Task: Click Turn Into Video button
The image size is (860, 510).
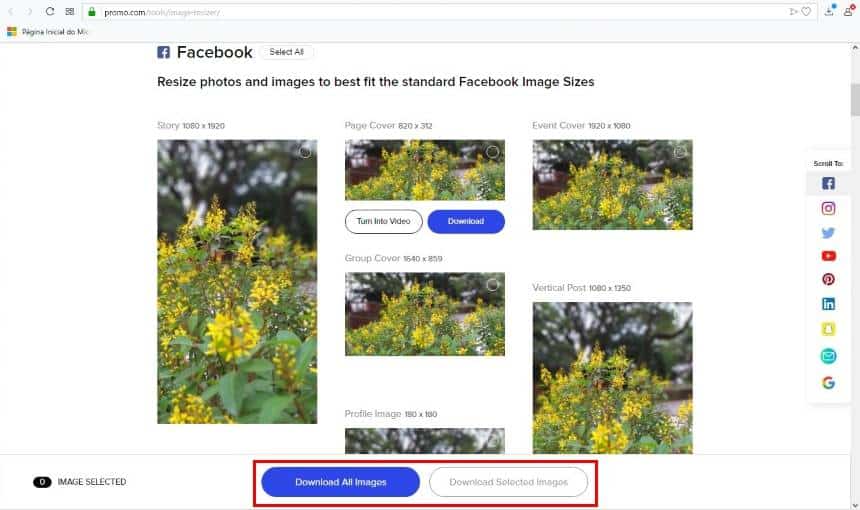Action: (x=383, y=222)
